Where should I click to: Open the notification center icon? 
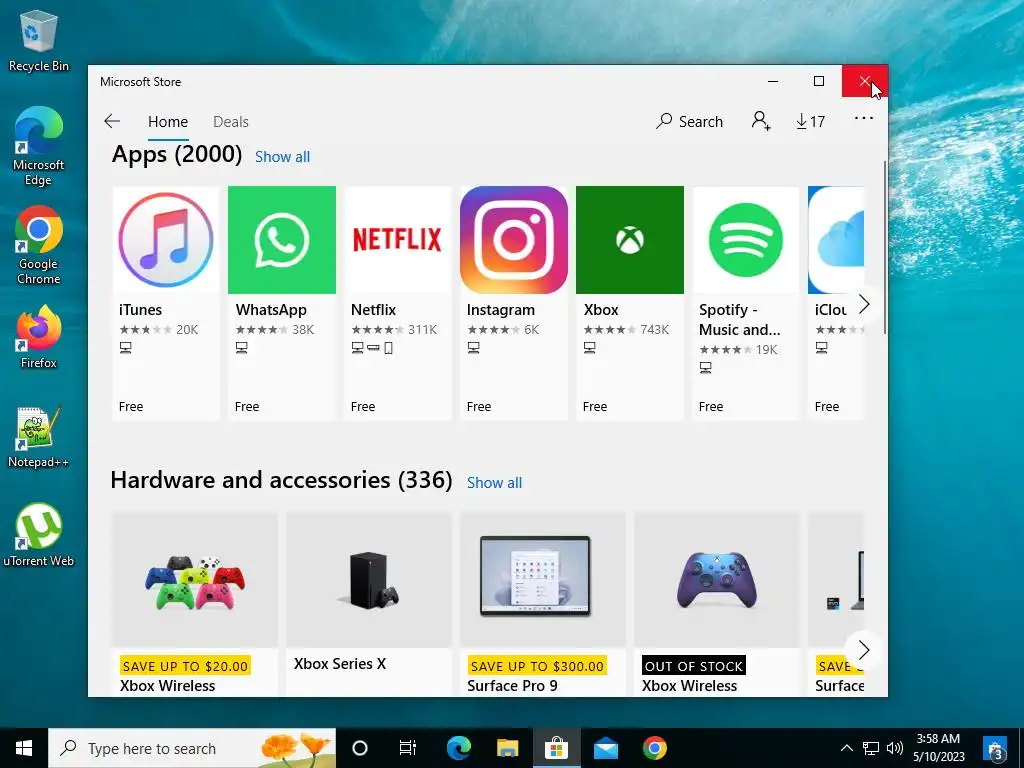click(995, 748)
